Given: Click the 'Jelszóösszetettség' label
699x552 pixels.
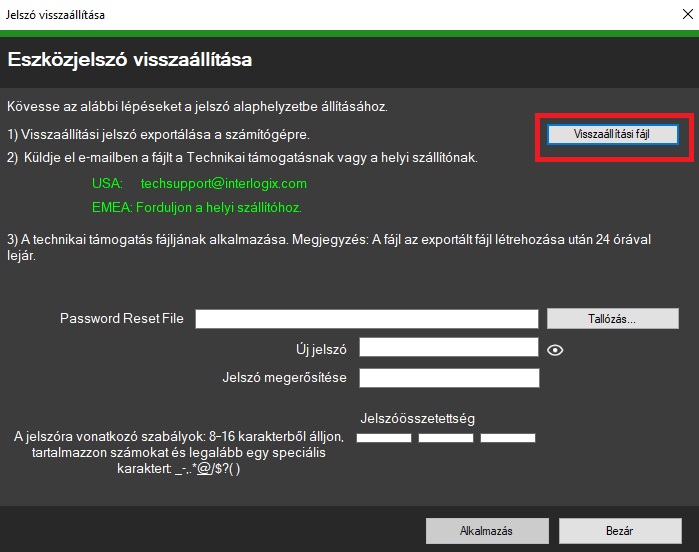Looking at the screenshot, I should (x=418, y=419).
